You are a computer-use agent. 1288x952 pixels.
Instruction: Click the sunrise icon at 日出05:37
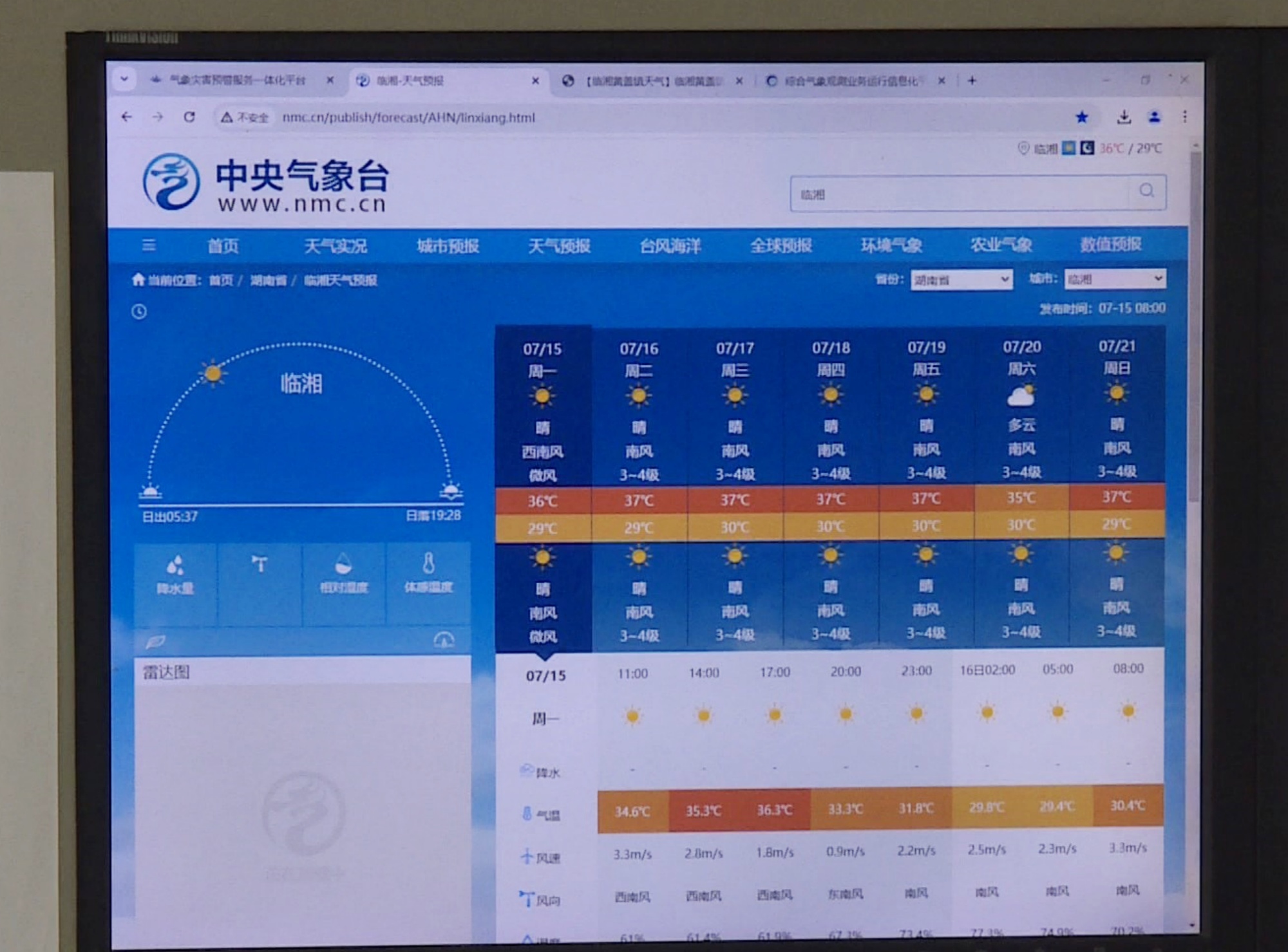(151, 492)
